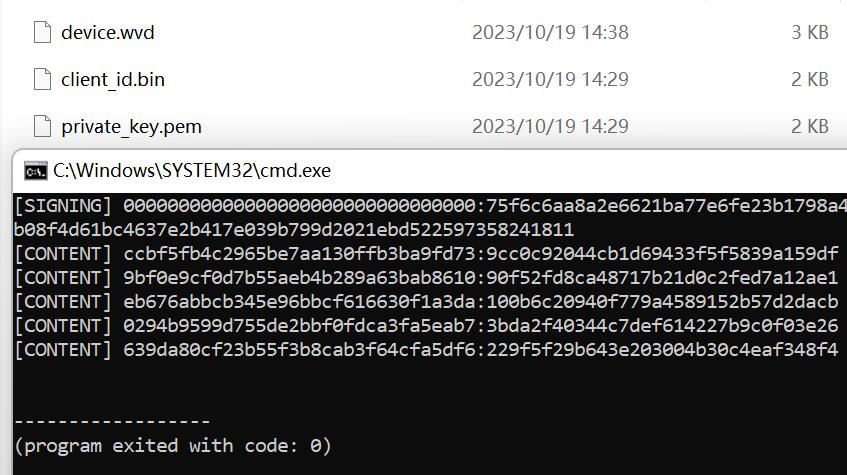Click the modified date of private_key.pem
Viewport: 847px width, 475px height.
(x=550, y=126)
